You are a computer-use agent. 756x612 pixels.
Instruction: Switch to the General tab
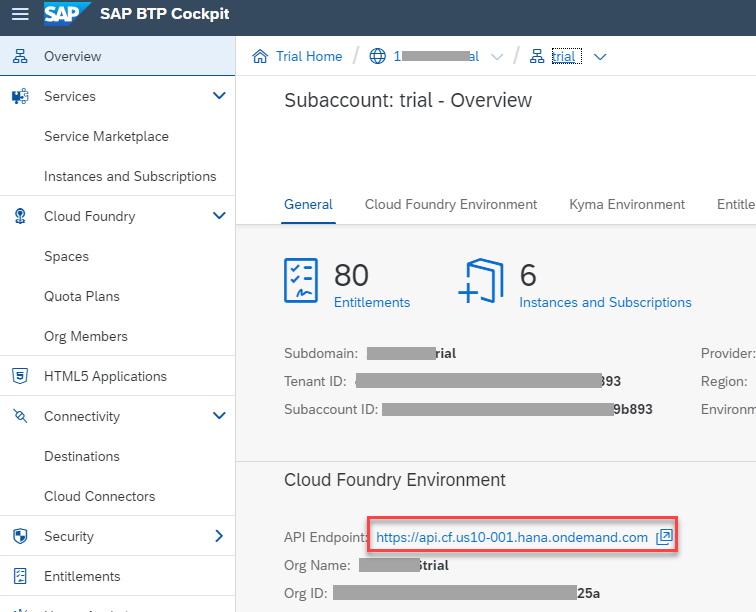(x=308, y=204)
